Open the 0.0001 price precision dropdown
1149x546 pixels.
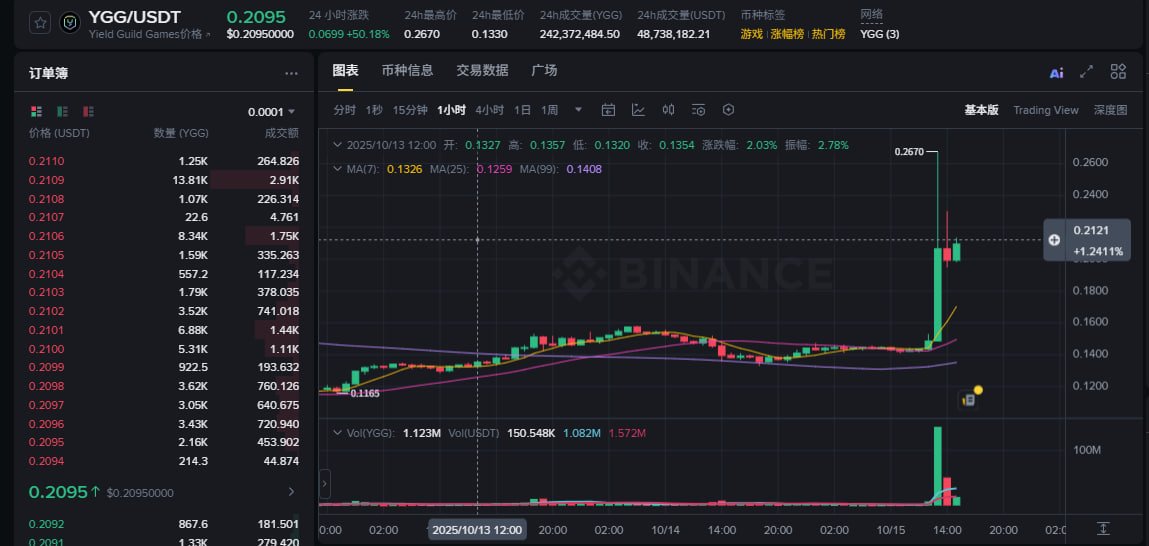(271, 112)
